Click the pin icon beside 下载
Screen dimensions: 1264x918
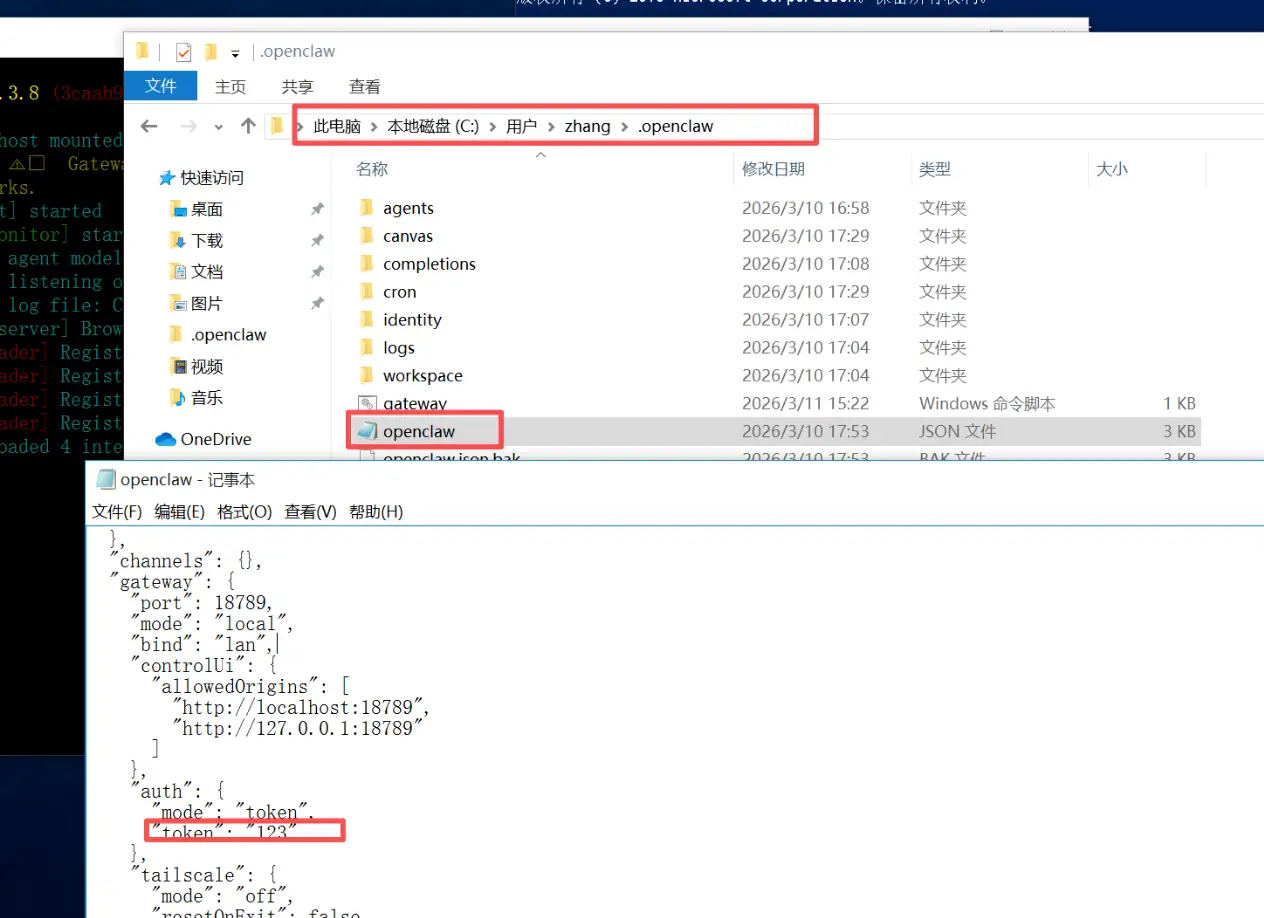317,241
